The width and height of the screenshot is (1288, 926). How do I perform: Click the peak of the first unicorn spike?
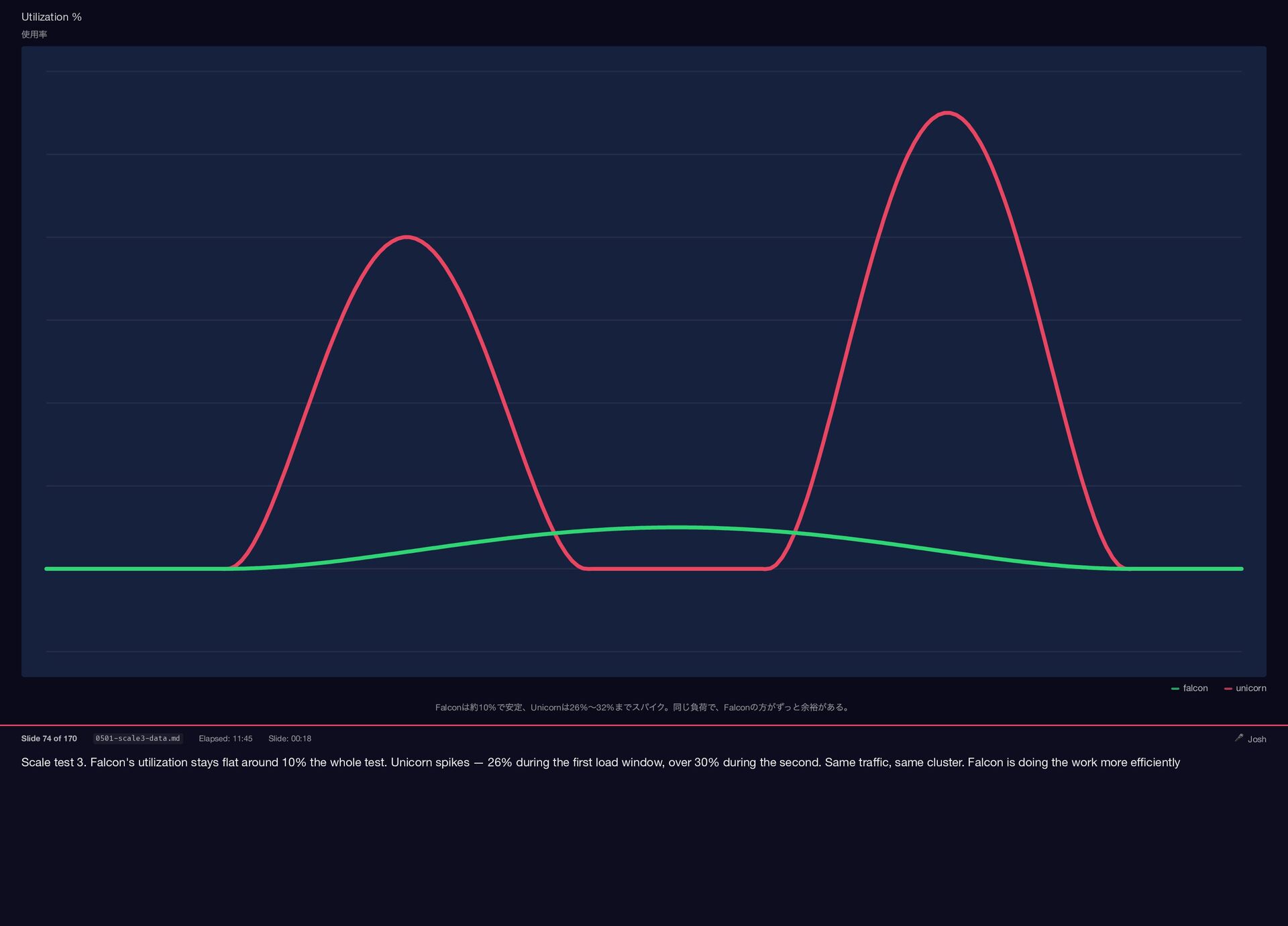point(407,237)
